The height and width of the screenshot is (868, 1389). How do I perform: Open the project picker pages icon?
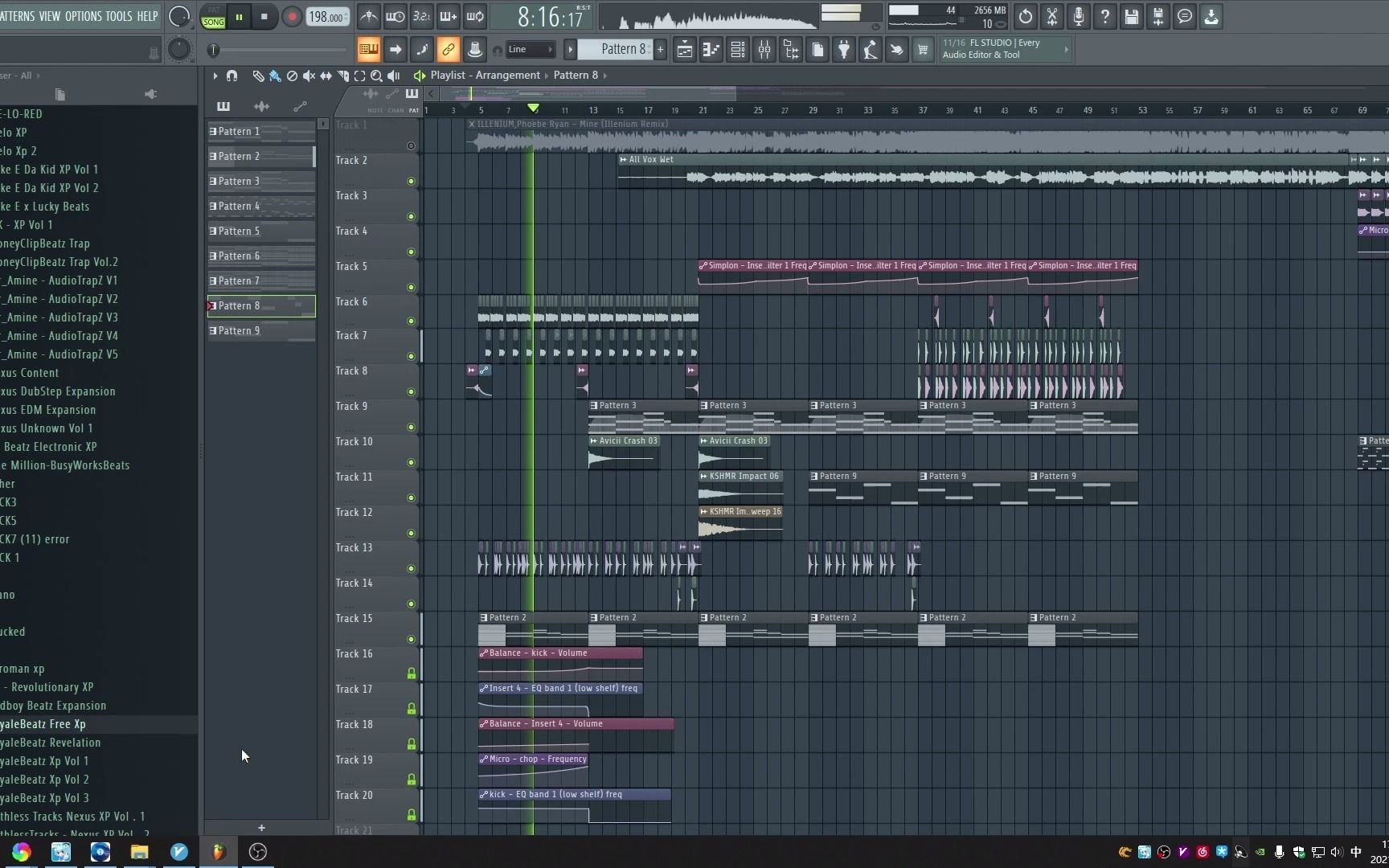click(x=817, y=50)
